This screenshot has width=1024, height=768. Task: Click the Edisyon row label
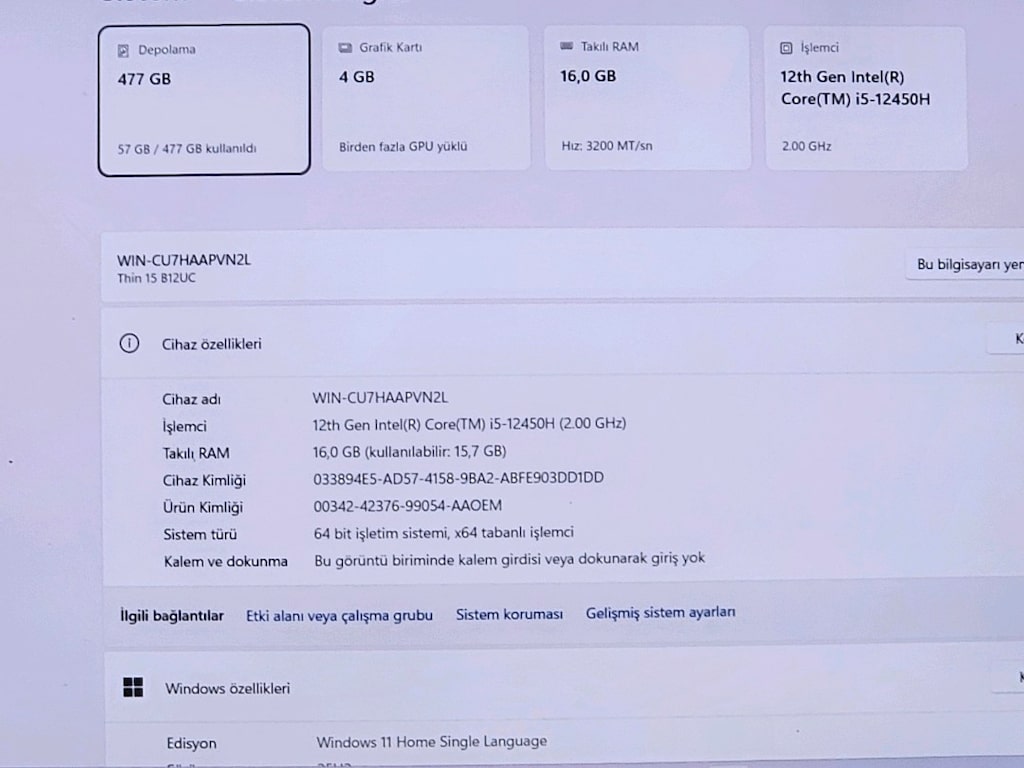191,744
